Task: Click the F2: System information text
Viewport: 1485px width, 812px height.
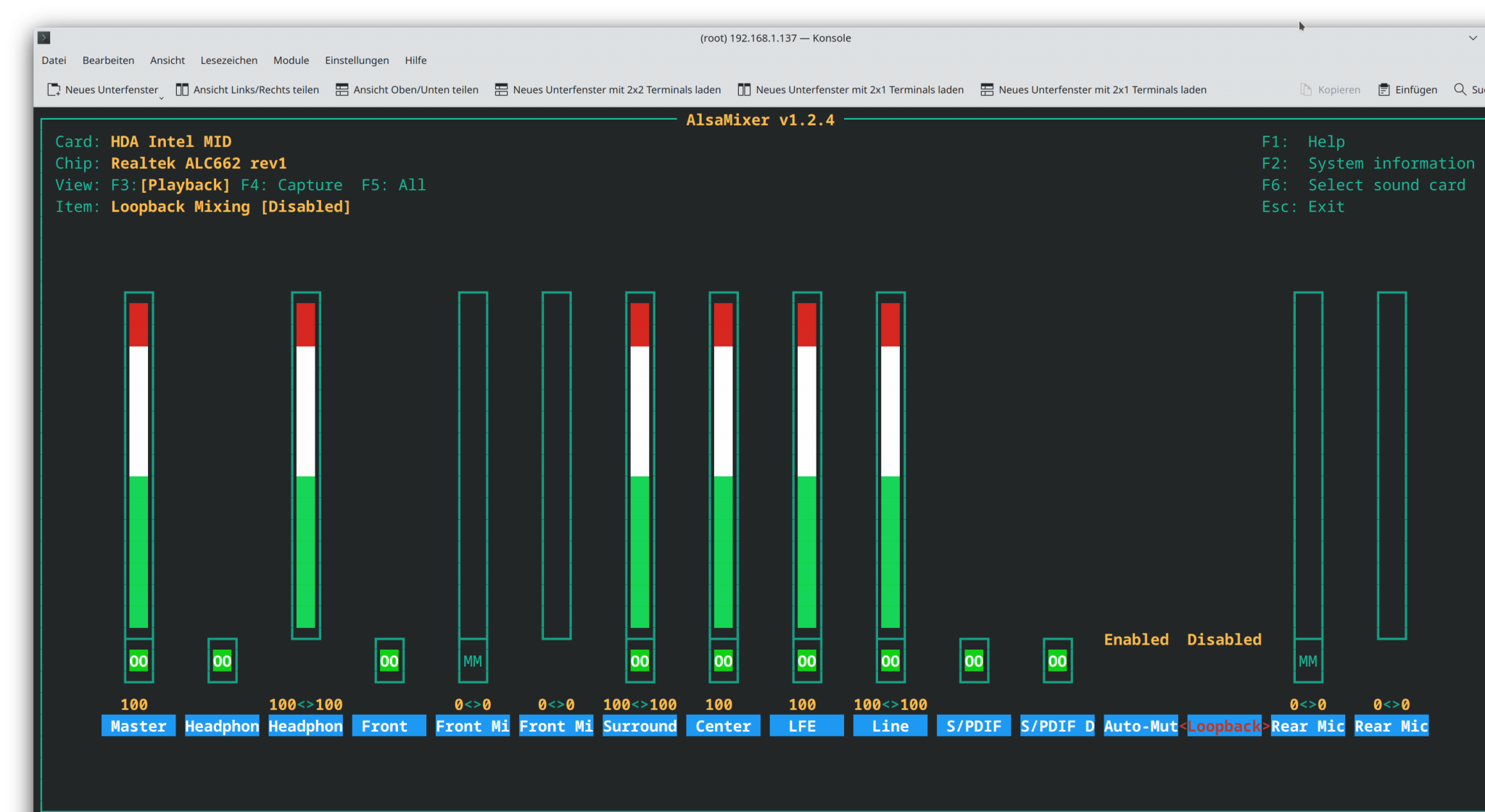Action: (x=1368, y=163)
